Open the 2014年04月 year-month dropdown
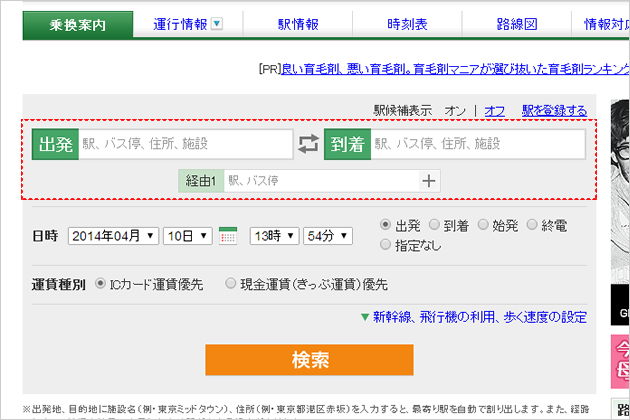Image resolution: width=630 pixels, height=420 pixels. click(113, 236)
